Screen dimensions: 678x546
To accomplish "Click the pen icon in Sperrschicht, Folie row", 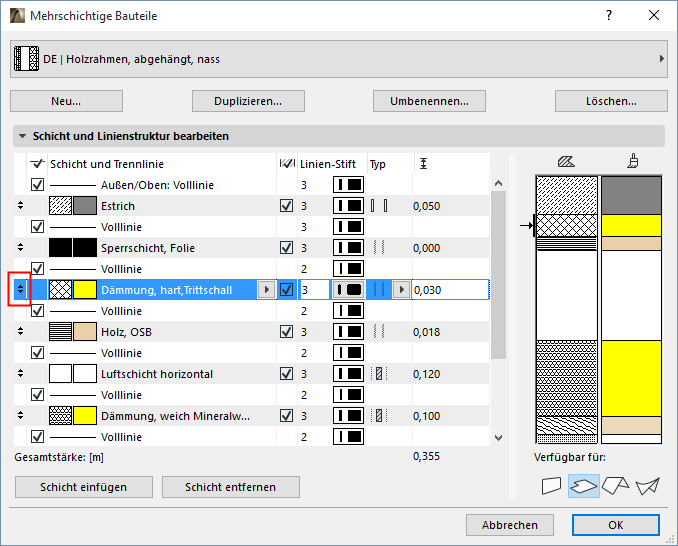I will pos(348,248).
